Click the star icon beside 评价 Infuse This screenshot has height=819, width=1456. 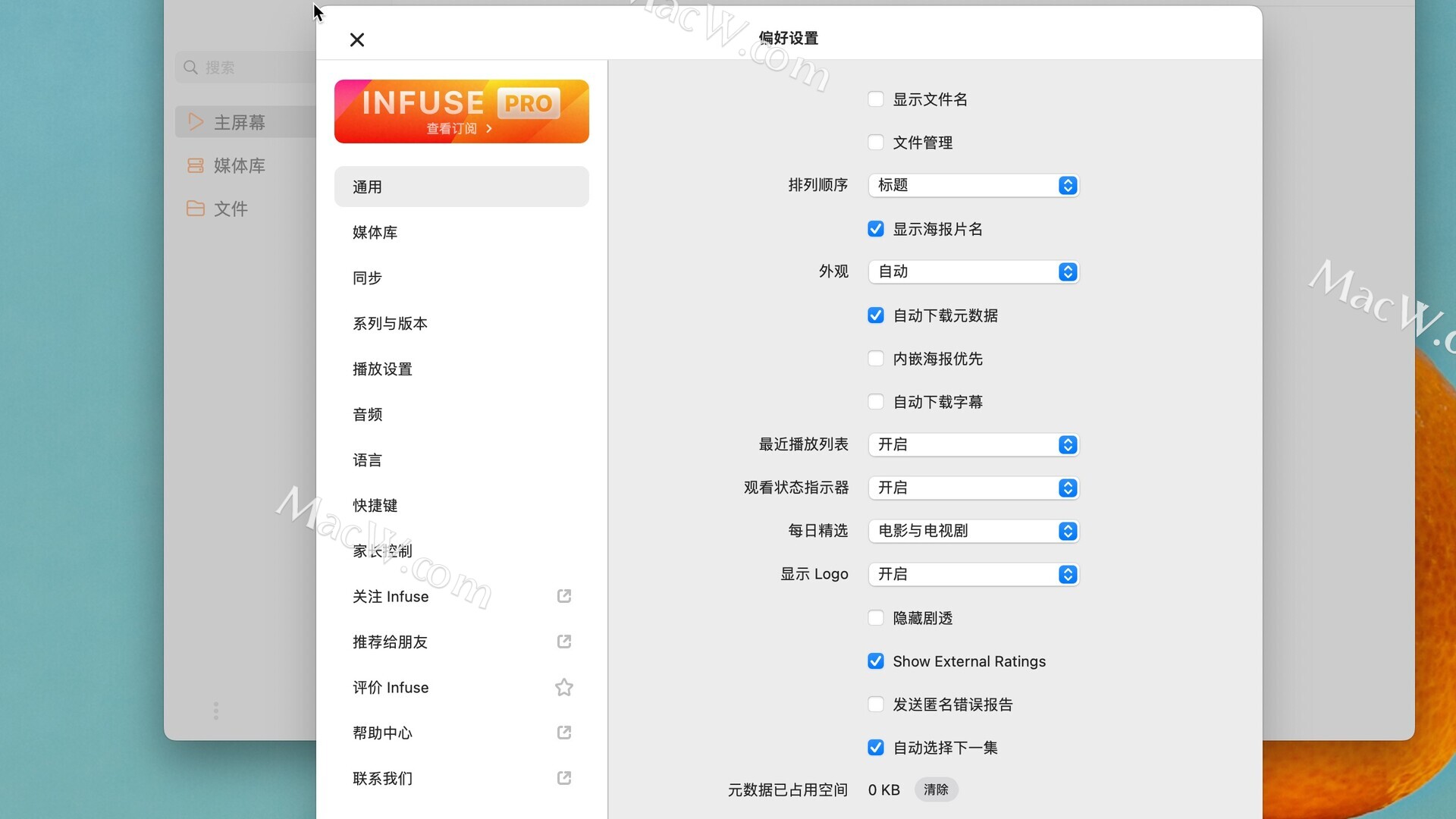(564, 687)
